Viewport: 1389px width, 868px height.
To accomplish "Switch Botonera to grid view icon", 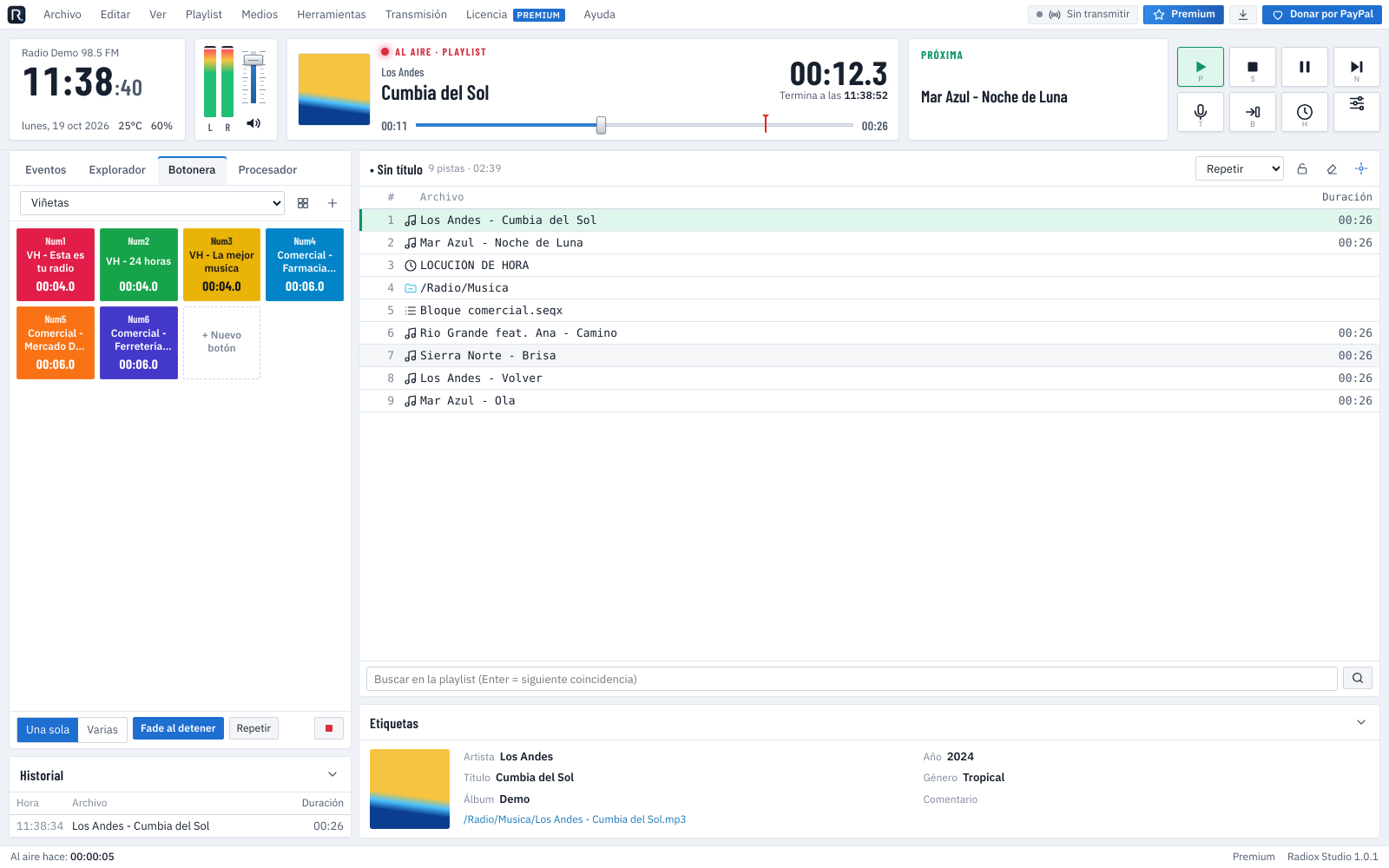I will [303, 203].
